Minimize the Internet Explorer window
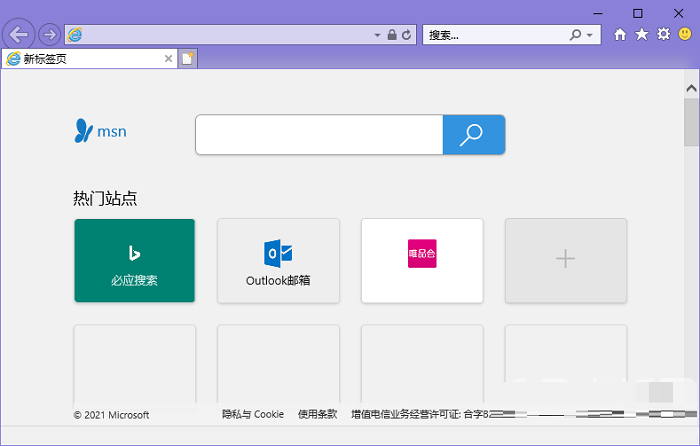The image size is (700, 446). (x=598, y=13)
